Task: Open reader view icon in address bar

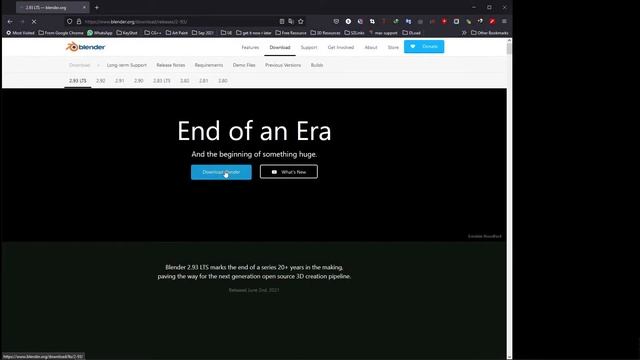Action: pyautogui.click(x=282, y=21)
